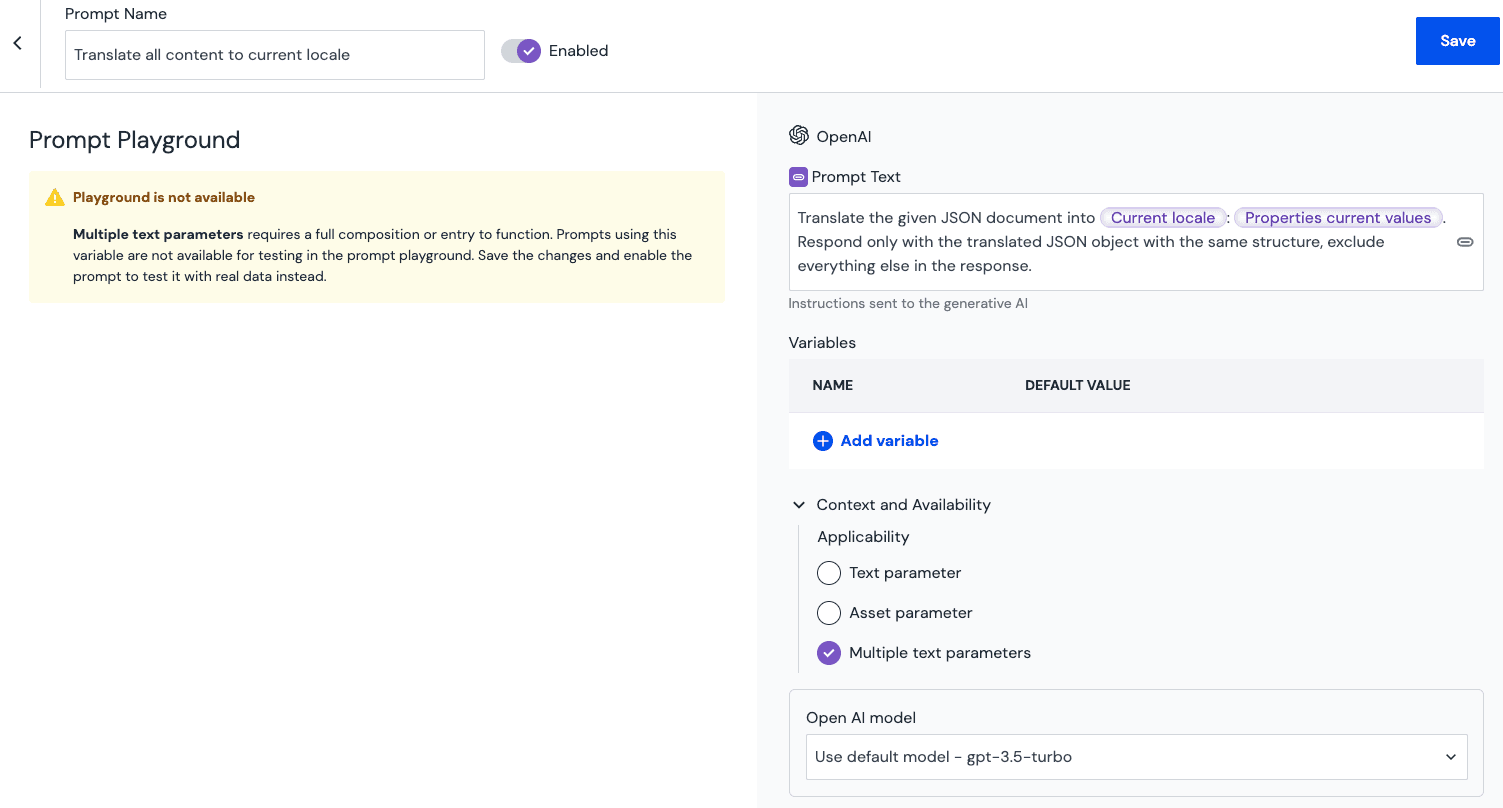Click the OpenAI logo icon
Viewport: 1503px width, 808px height.
point(798,136)
